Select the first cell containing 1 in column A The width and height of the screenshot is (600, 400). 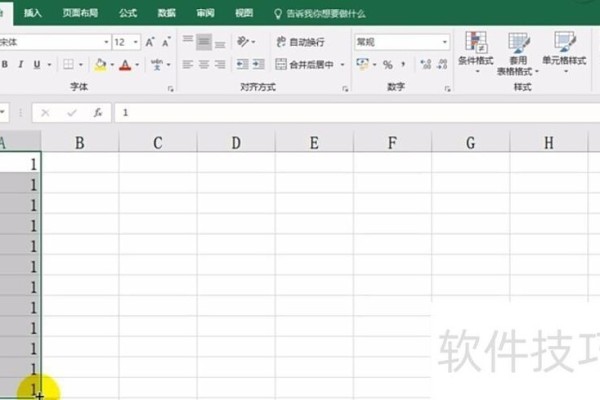coord(20,164)
